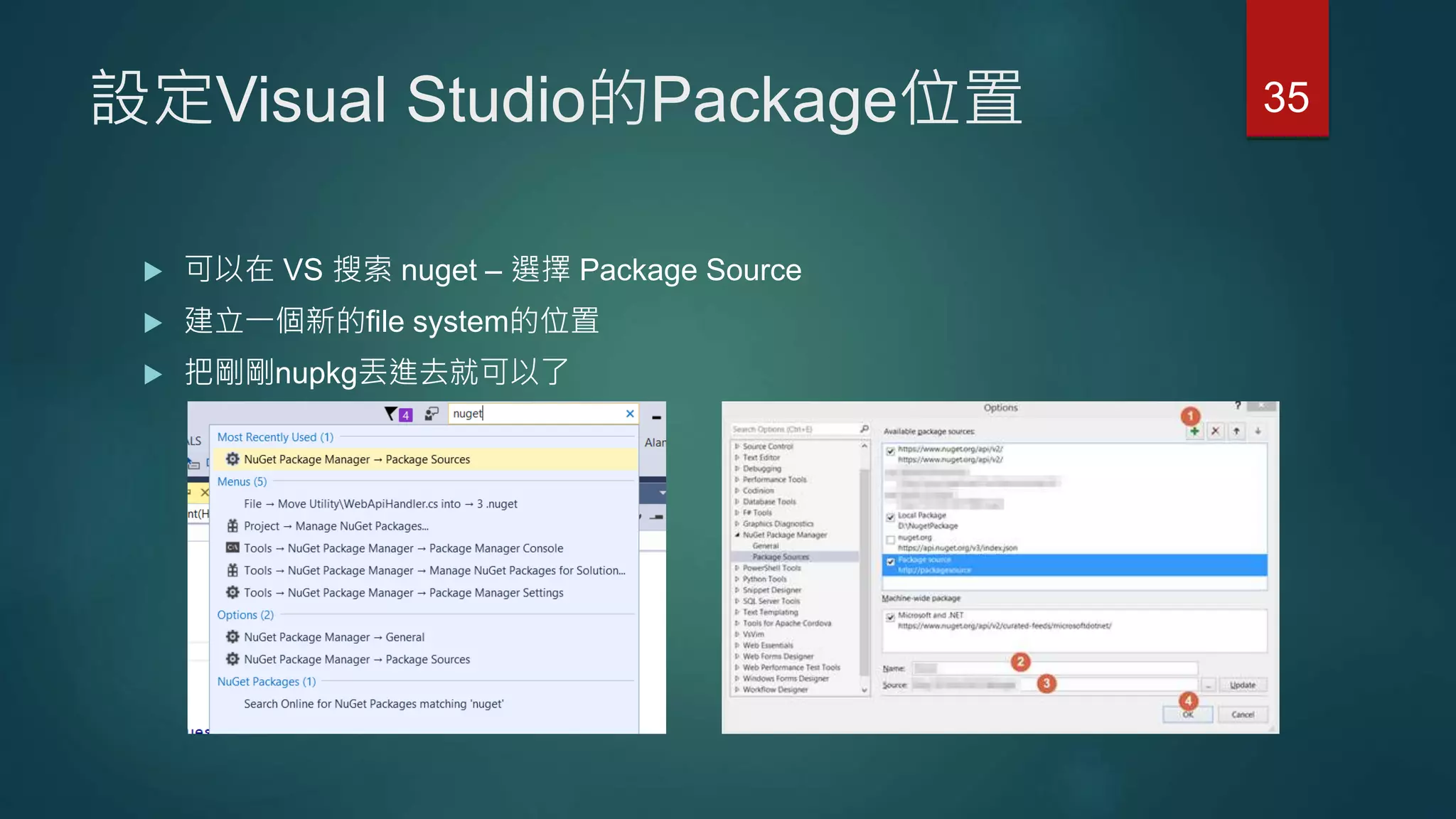Click the red X remove source icon
Image resolution: width=1456 pixels, height=819 pixels.
click(x=1216, y=431)
